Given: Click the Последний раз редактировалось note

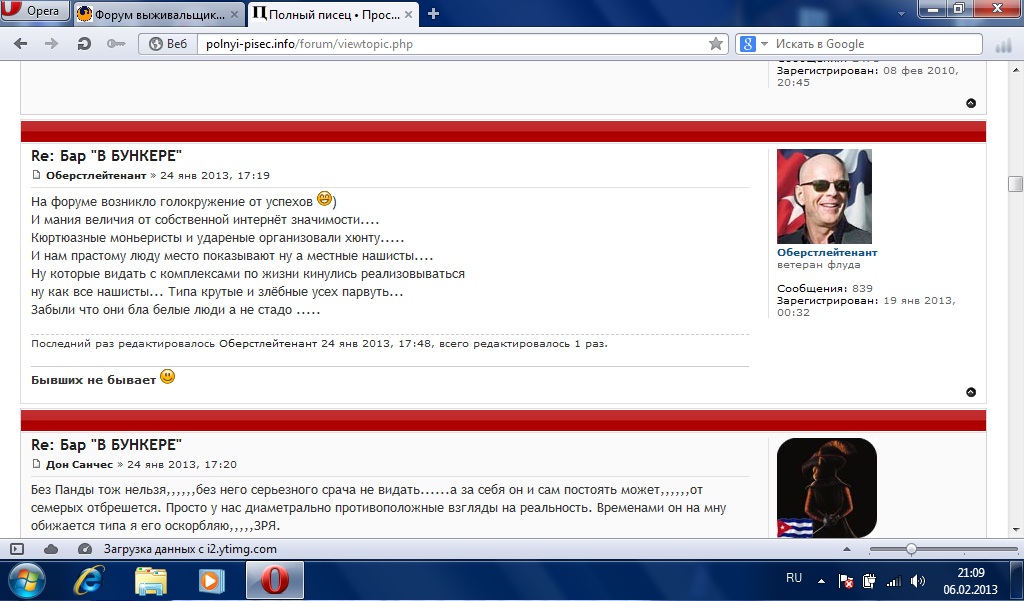Looking at the screenshot, I should pos(319,344).
